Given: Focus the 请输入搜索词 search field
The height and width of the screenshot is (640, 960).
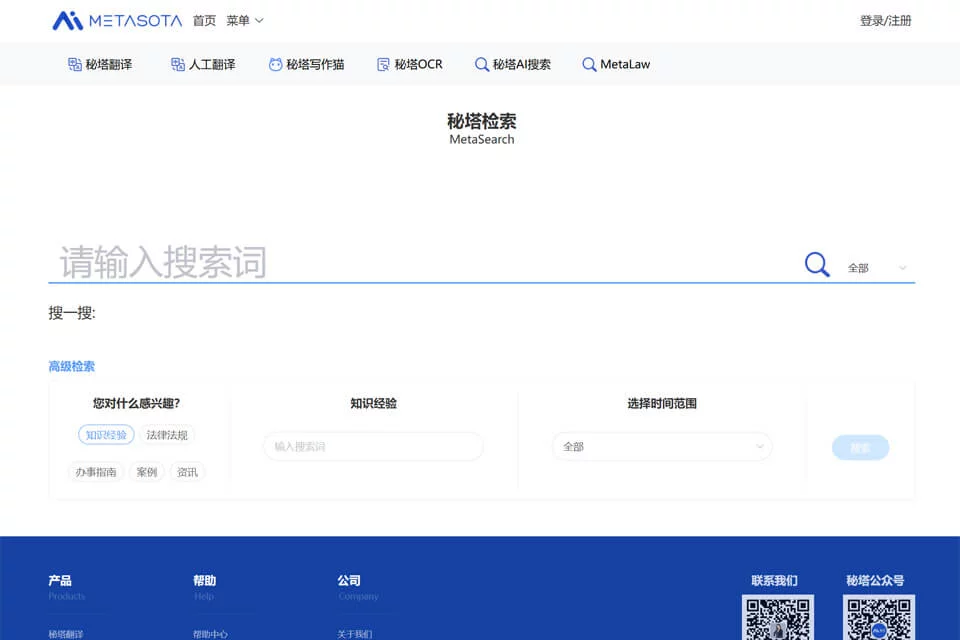Looking at the screenshot, I should [x=422, y=263].
